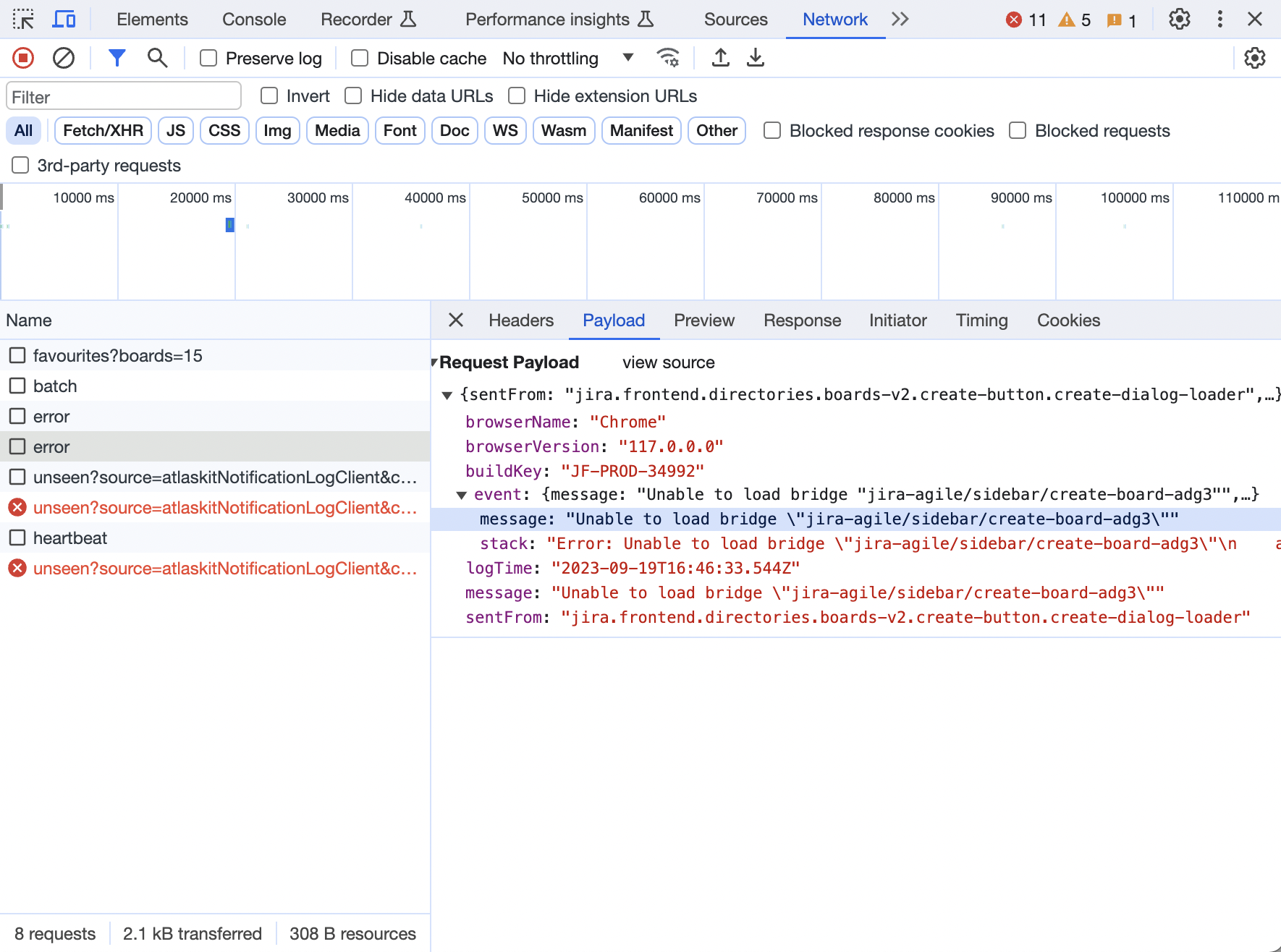Check the Invert filter option
This screenshot has height=952, width=1281.
point(269,96)
